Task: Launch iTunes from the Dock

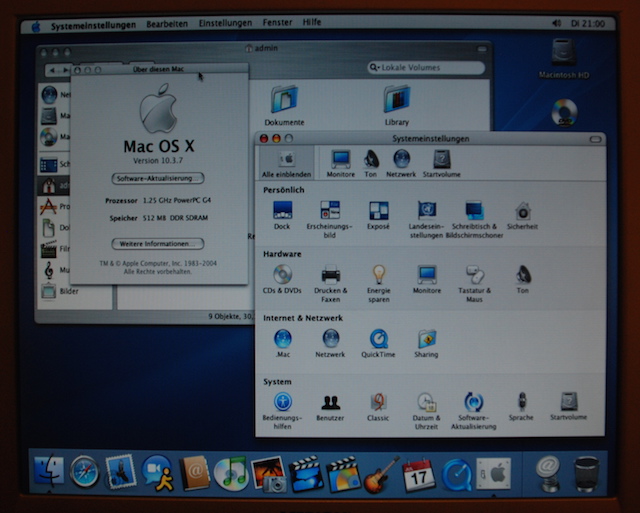Action: pos(231,473)
